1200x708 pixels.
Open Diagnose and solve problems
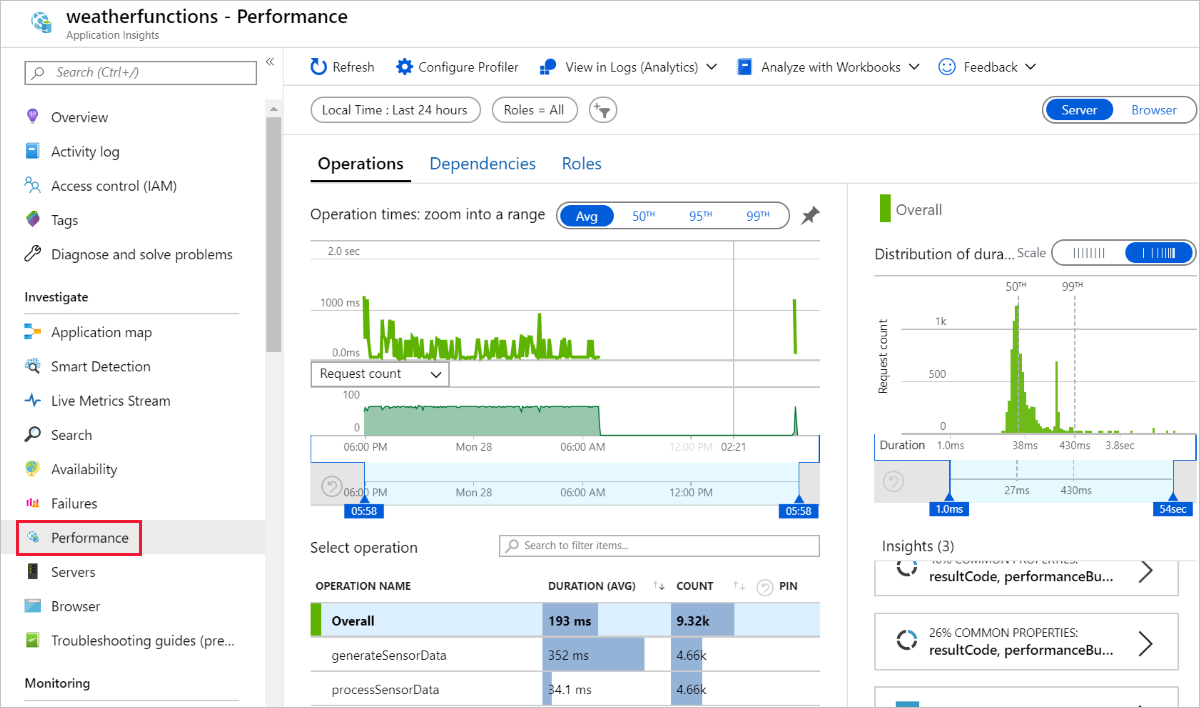(140, 254)
